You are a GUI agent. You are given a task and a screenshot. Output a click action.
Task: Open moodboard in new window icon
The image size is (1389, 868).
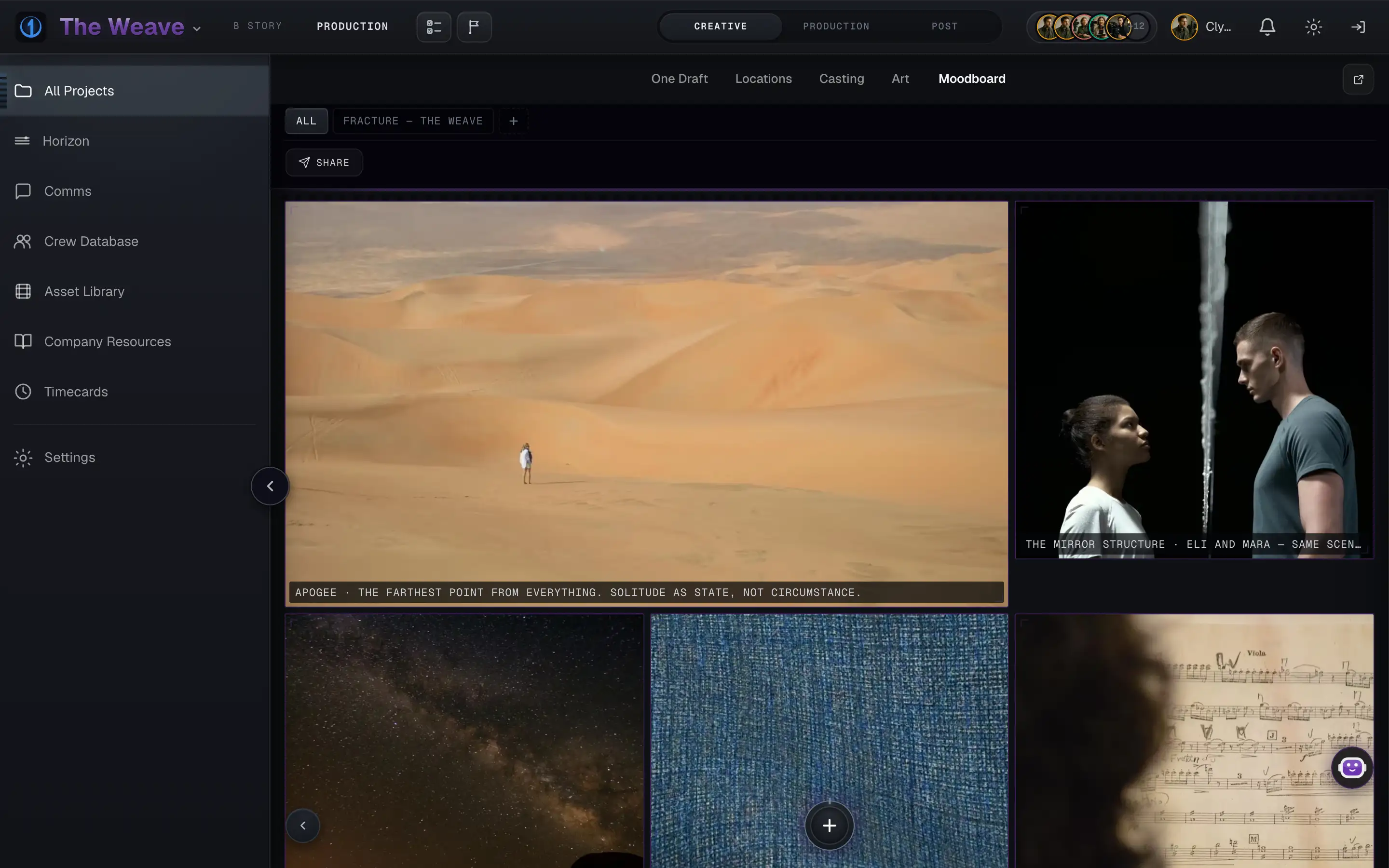point(1358,79)
